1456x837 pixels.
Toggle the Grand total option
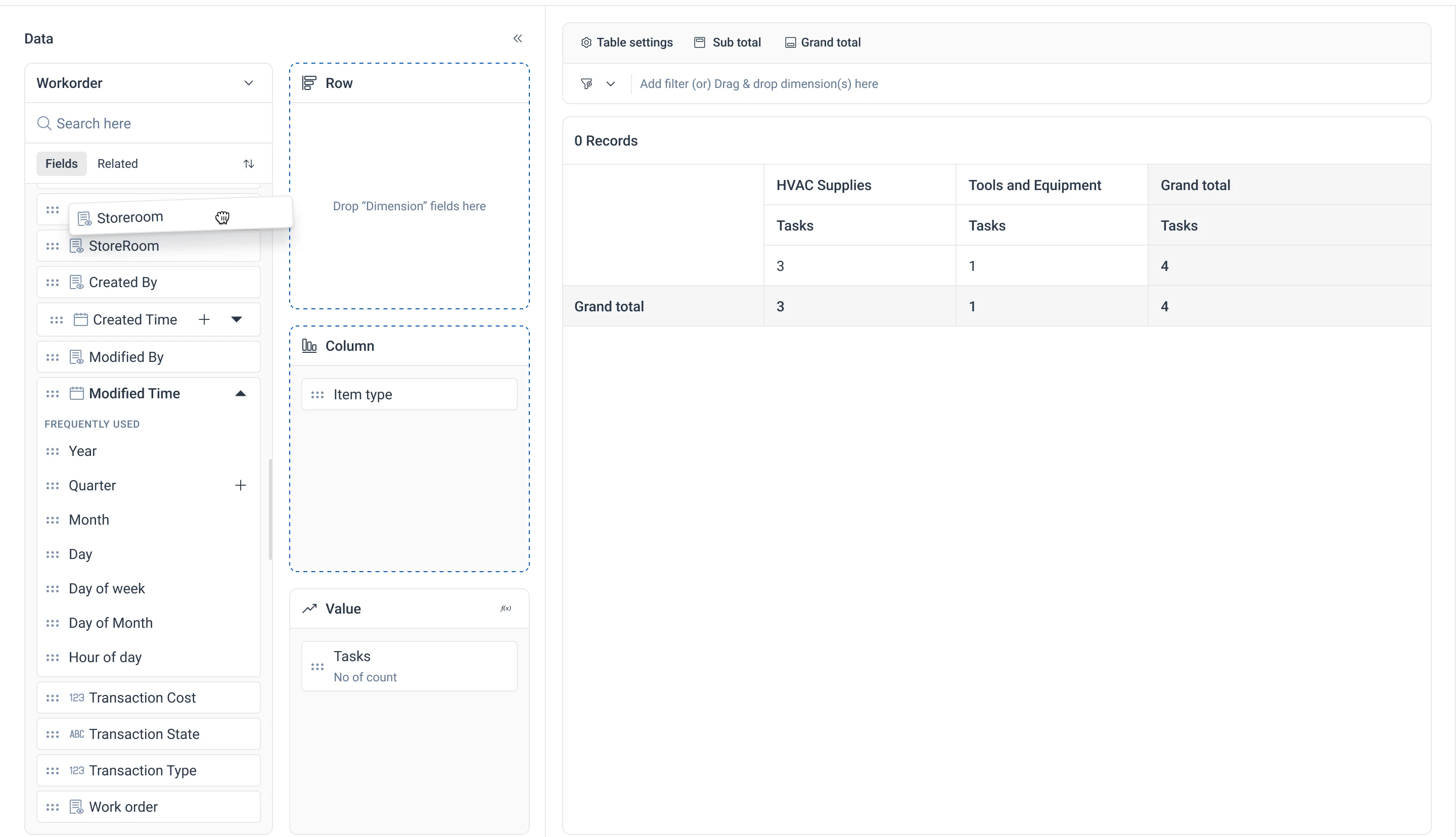pos(823,42)
